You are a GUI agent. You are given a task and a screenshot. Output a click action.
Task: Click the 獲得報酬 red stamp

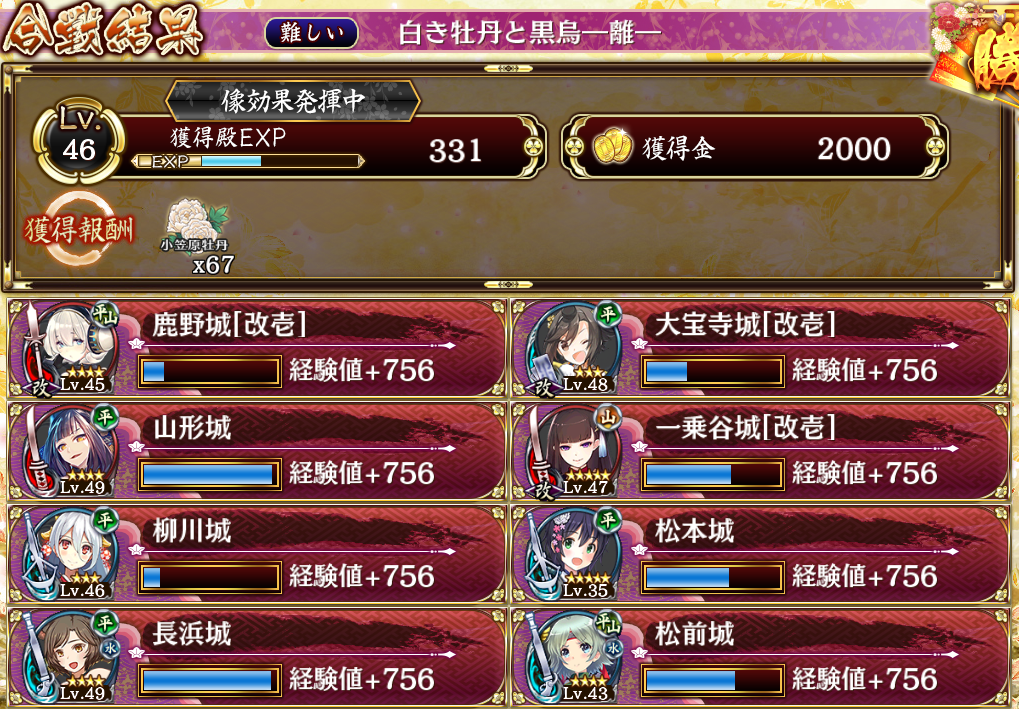coord(78,229)
